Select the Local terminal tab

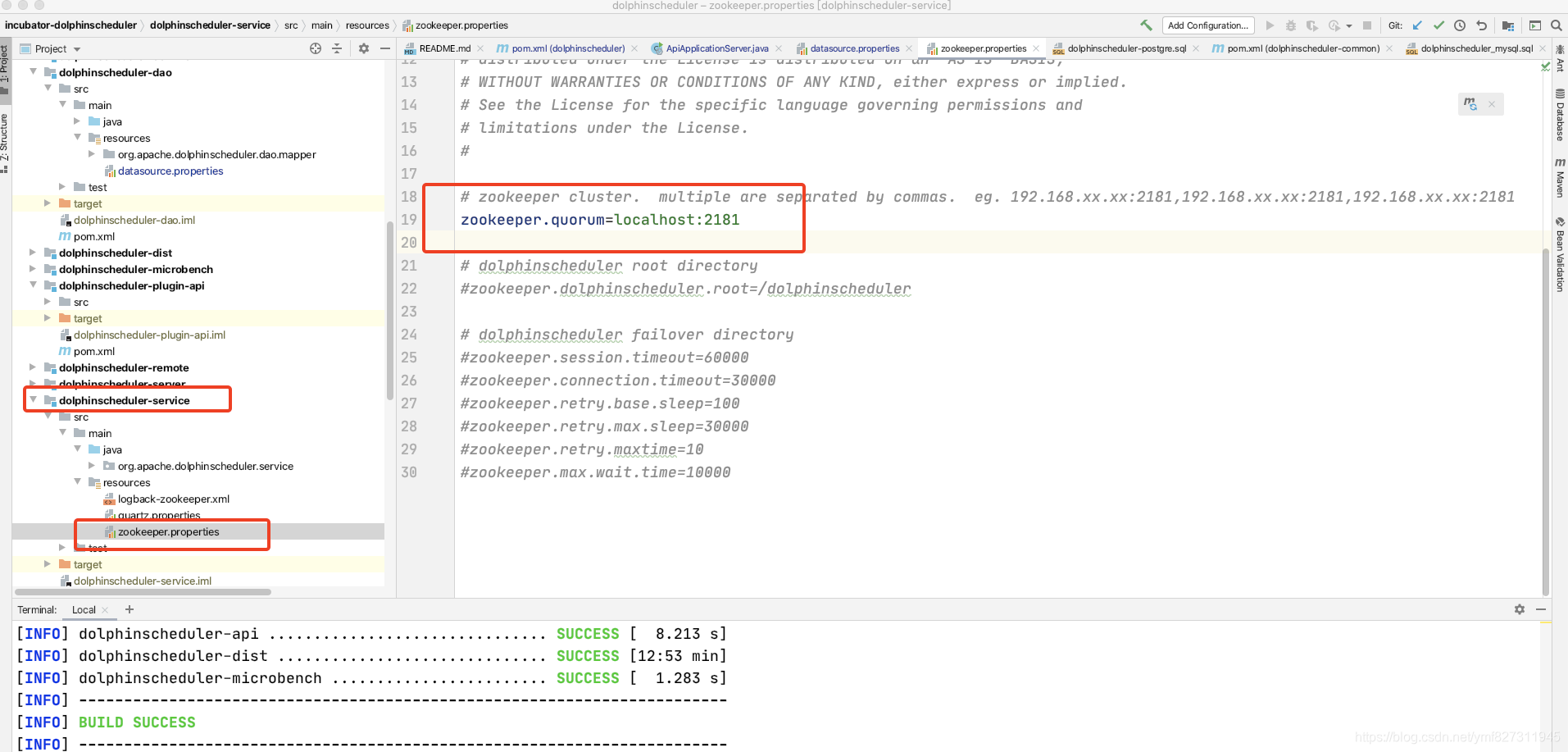84,610
